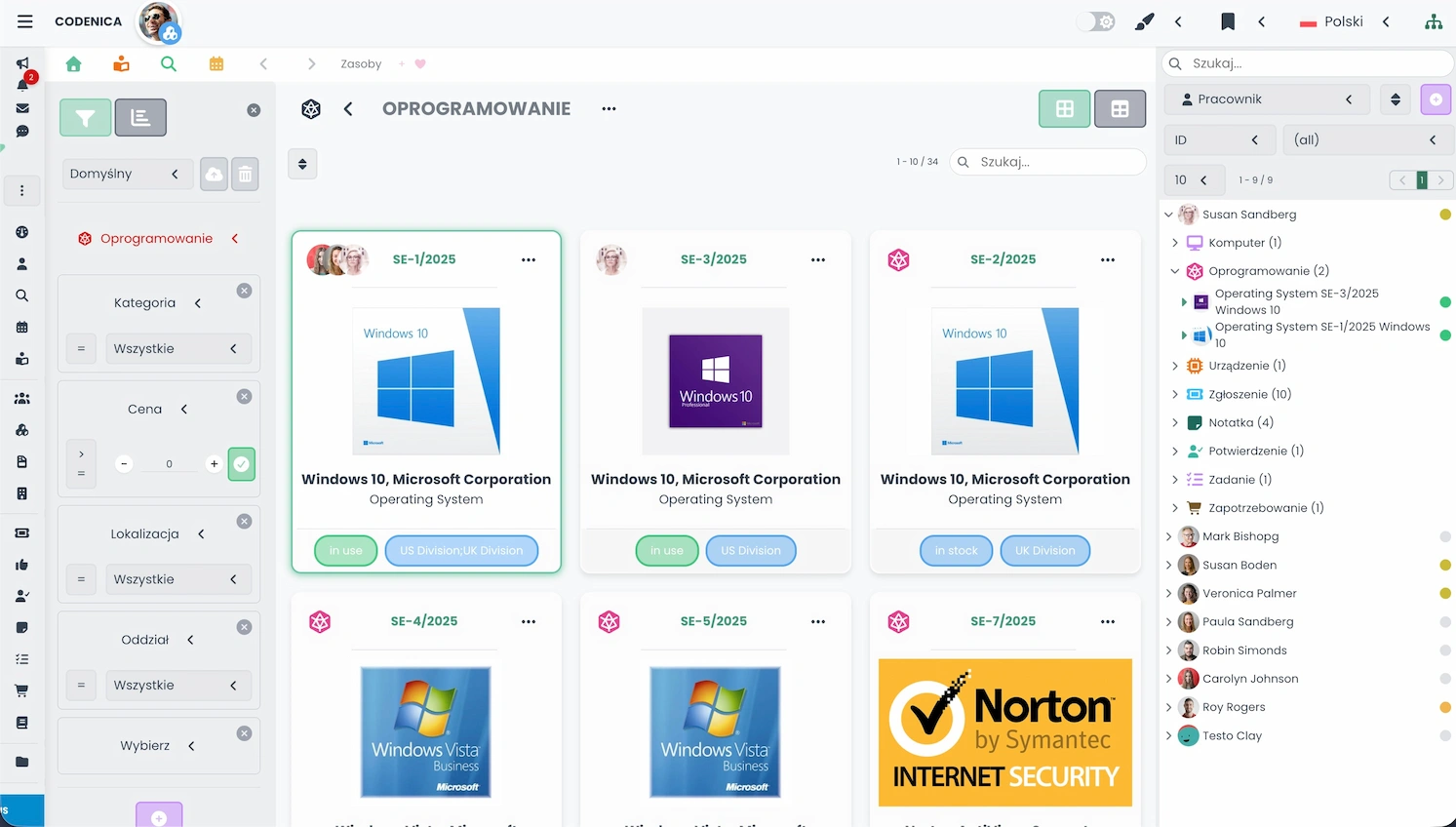Click the green filter funnel button

[85, 118]
